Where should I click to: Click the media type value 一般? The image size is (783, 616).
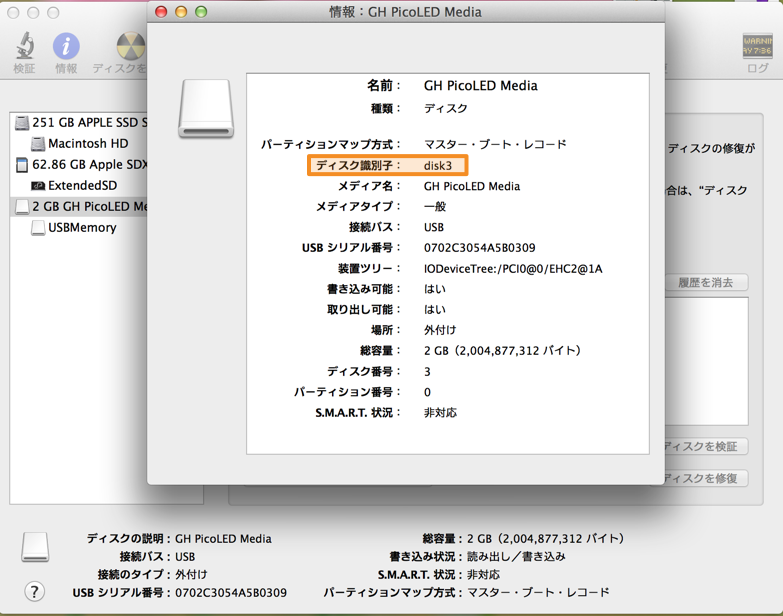click(435, 206)
